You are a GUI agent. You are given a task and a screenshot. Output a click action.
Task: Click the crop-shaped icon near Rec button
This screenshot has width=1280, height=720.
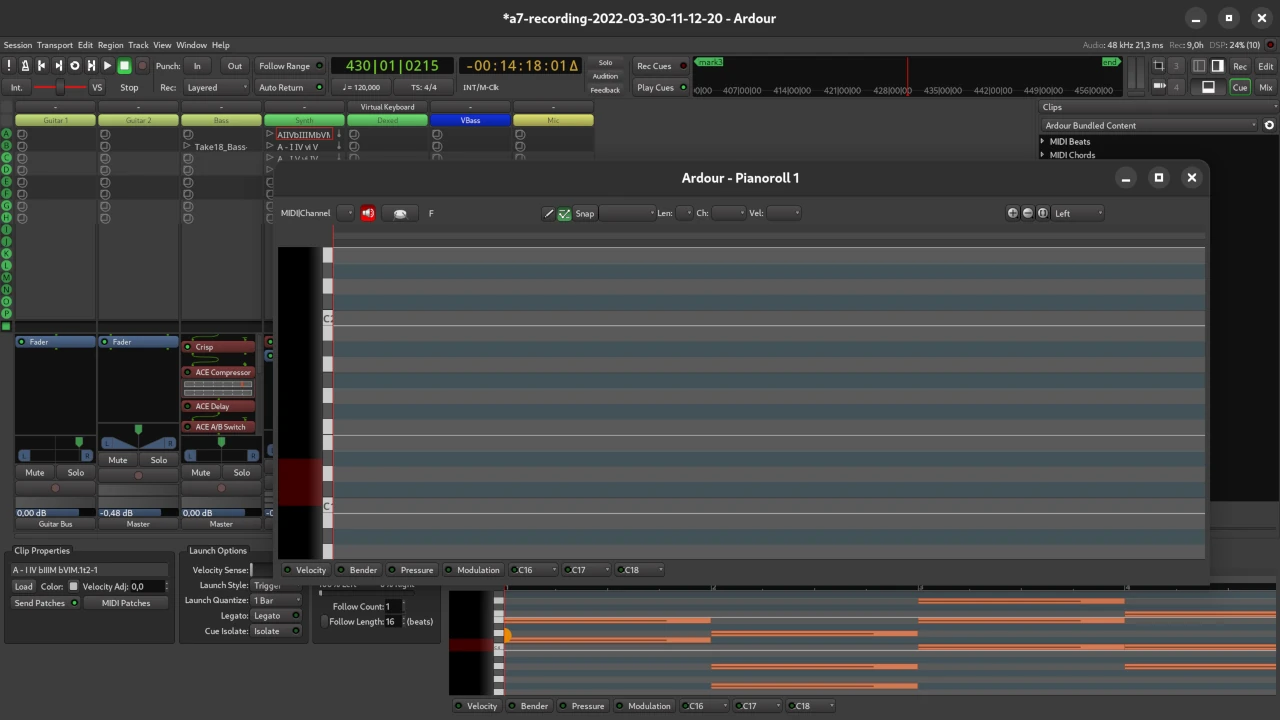[x=1158, y=66]
